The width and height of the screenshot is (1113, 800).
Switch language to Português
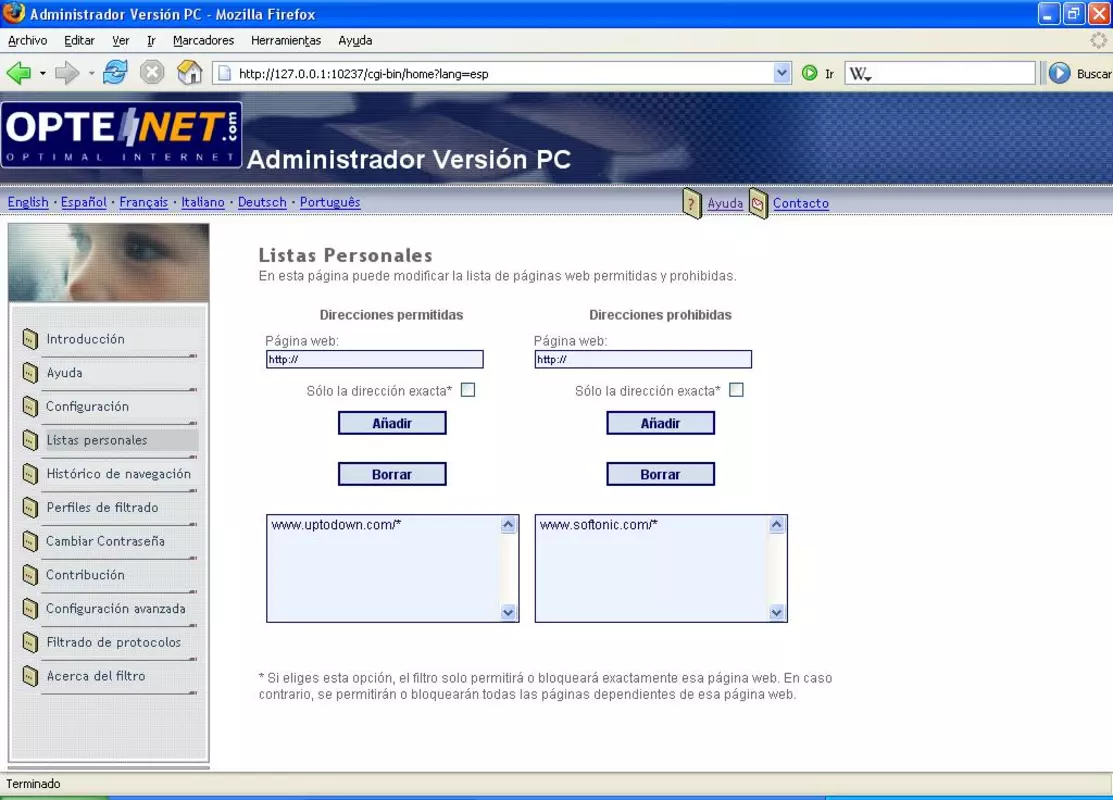[330, 202]
